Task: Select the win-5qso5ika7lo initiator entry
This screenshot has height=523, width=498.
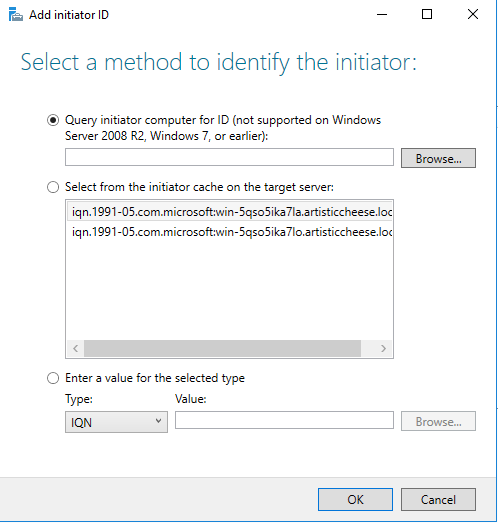Action: pos(230,232)
